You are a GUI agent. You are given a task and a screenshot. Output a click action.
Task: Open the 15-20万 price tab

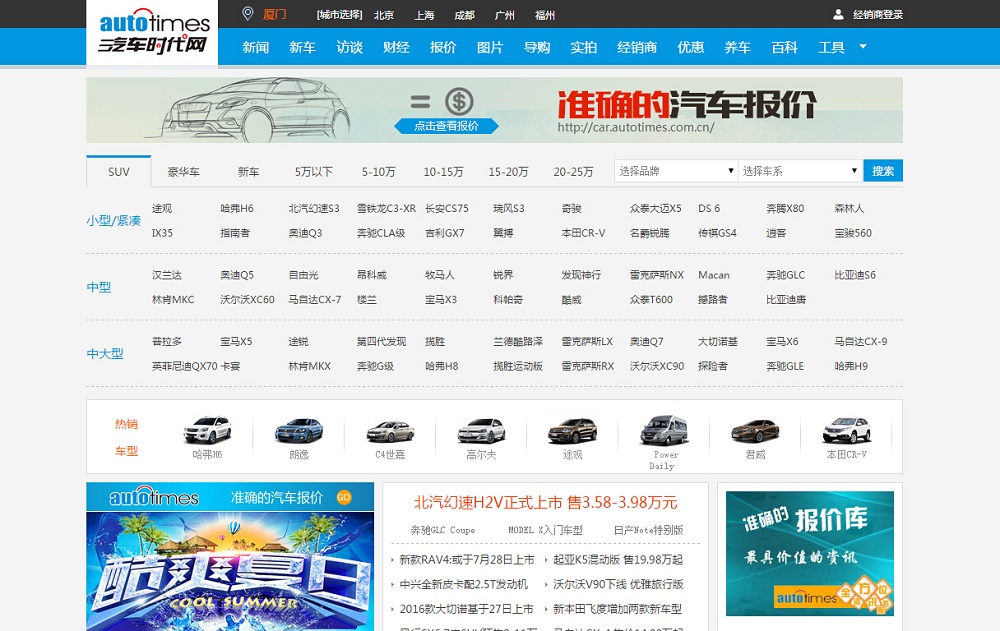tap(508, 172)
